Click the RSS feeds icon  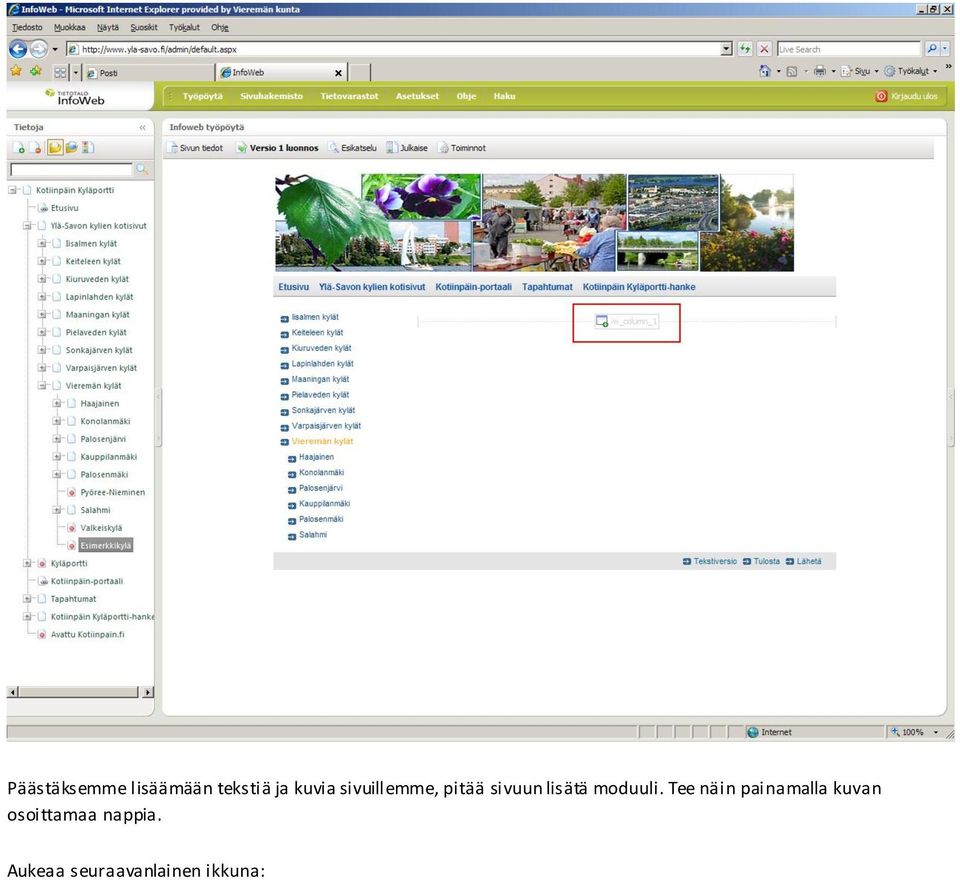coord(792,72)
